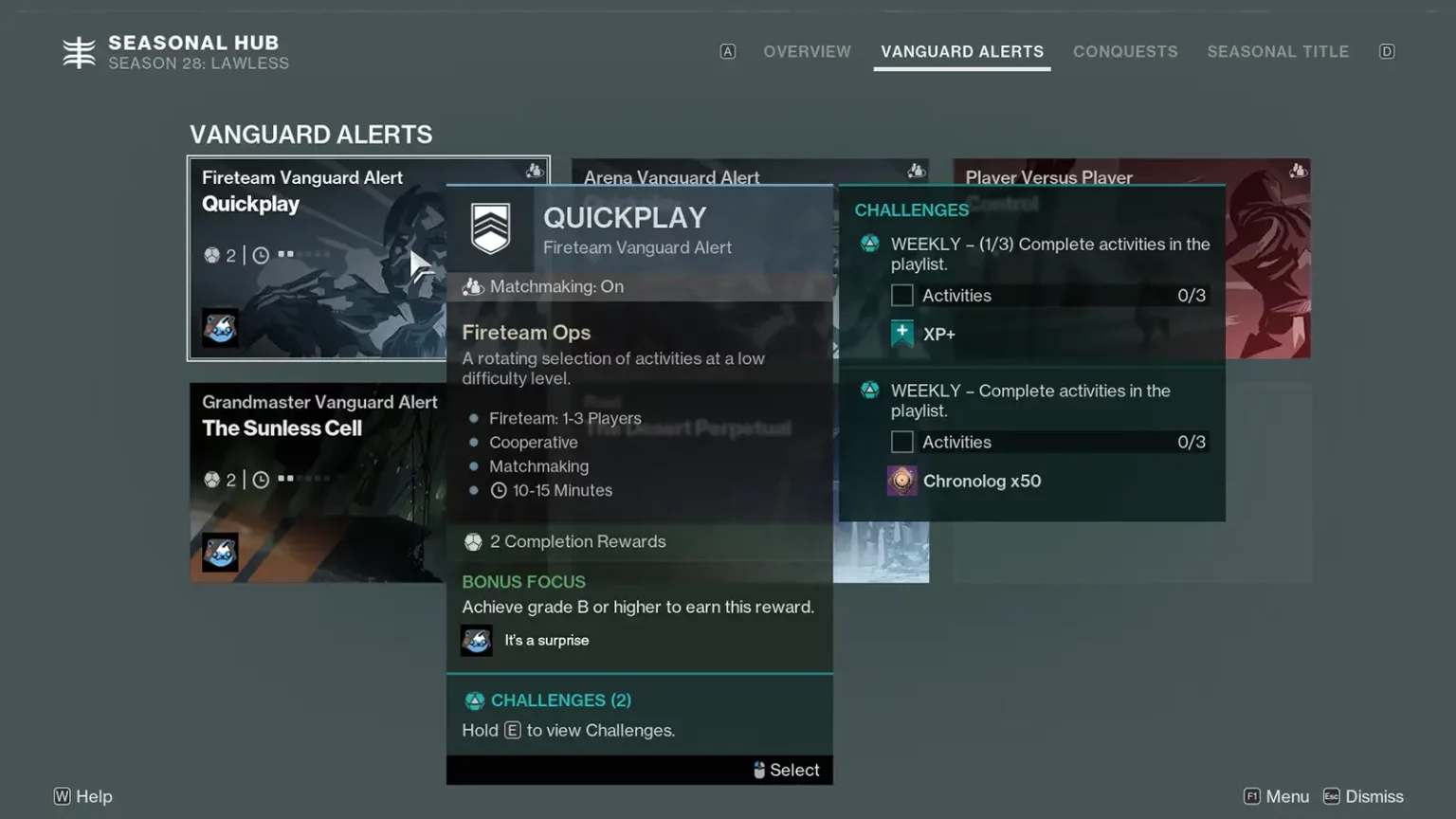Click the XP+ reward icon
1456x819 pixels.
(901, 334)
